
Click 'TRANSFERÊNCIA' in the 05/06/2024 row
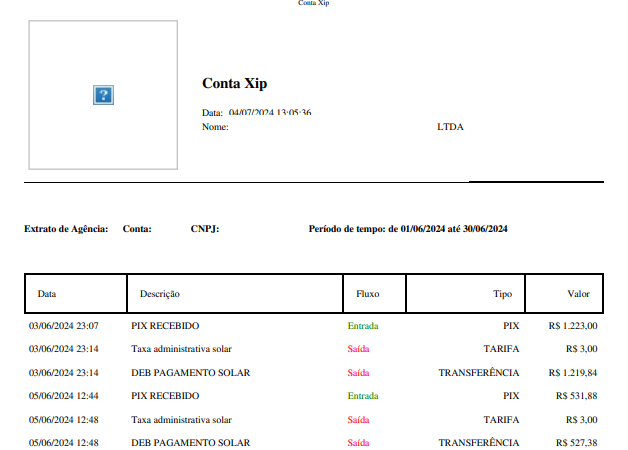[479, 442]
